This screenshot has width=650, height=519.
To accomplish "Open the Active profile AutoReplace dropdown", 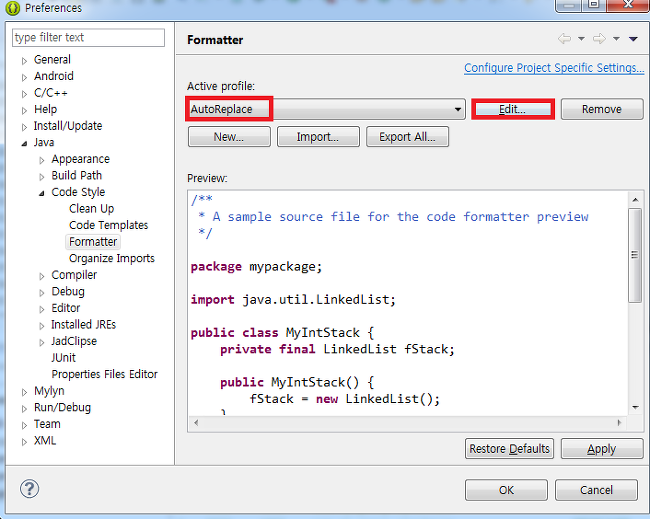I will tap(326, 109).
